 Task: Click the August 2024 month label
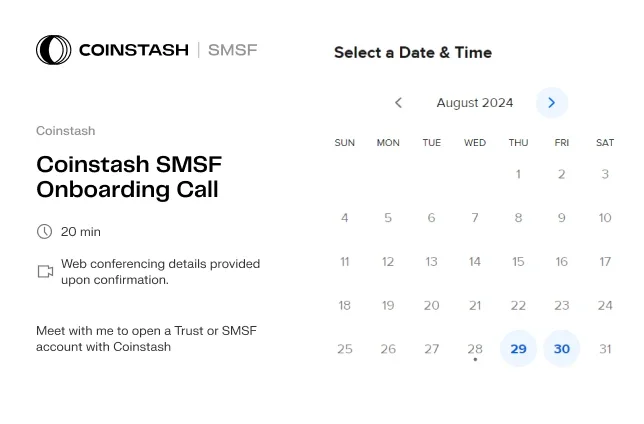pos(475,103)
